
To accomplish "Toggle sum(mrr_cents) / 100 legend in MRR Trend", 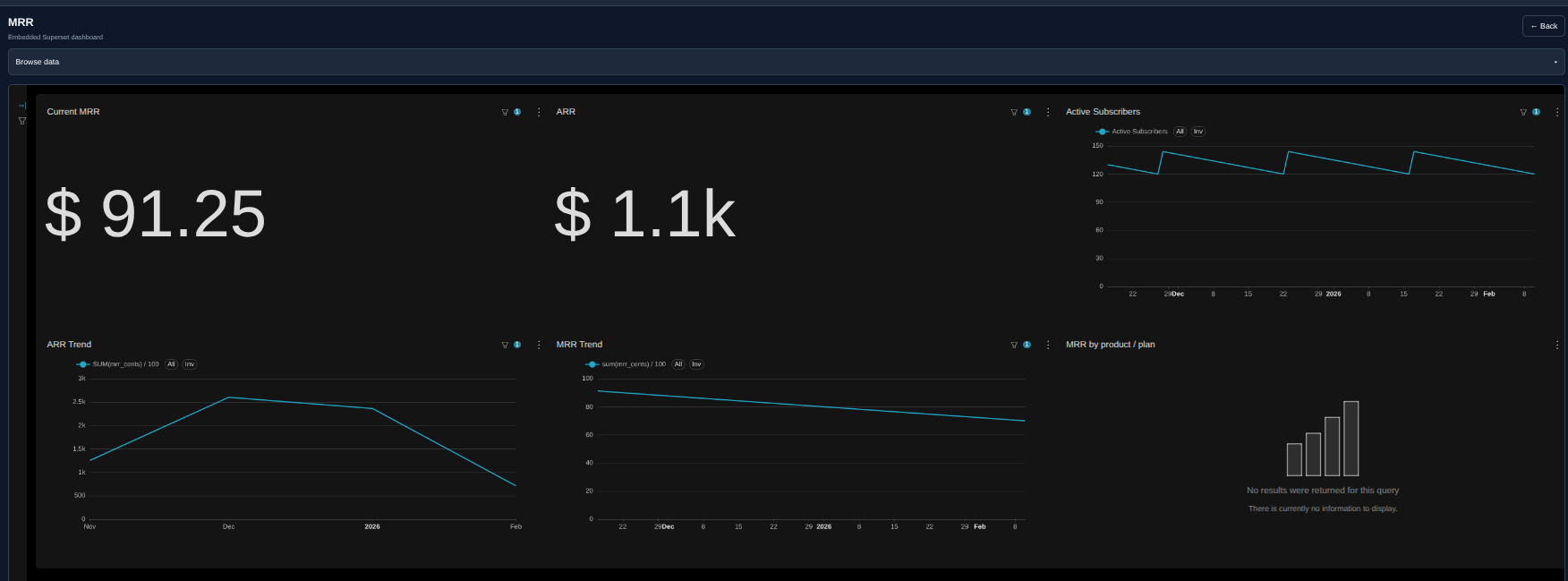I will (x=626, y=364).
